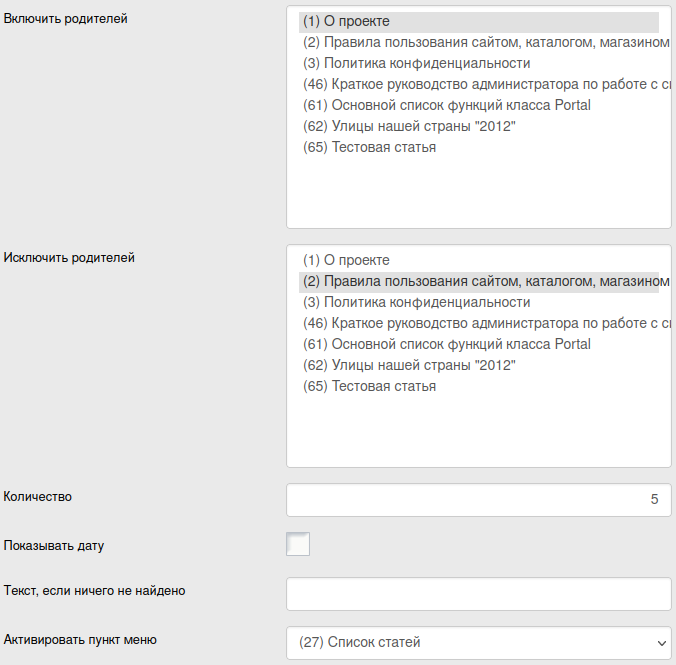This screenshot has width=676, height=665.
Task: Click empty area of Исключить родителей listbox
Action: [478, 430]
